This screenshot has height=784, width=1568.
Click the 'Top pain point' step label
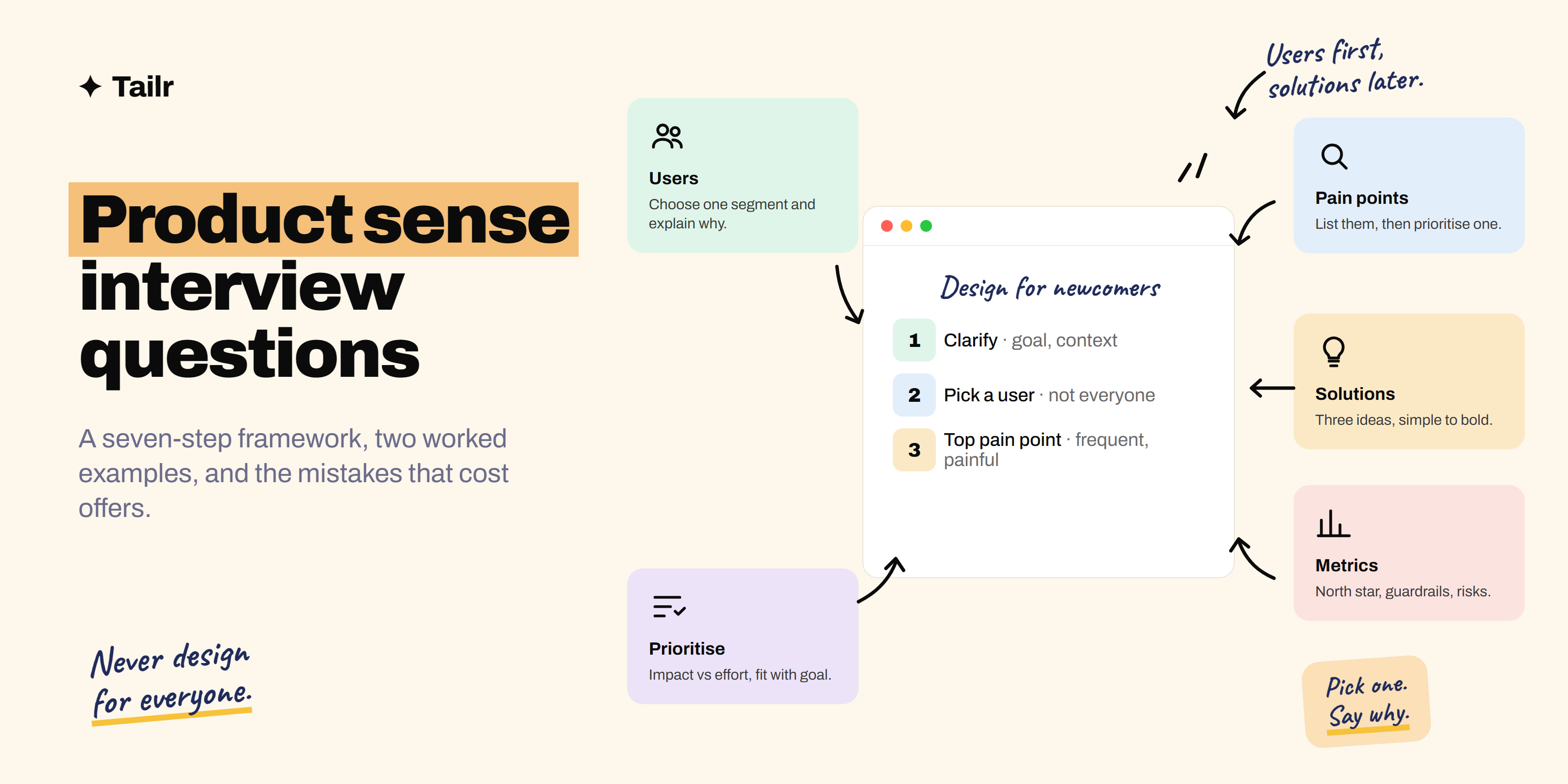coord(1003,439)
